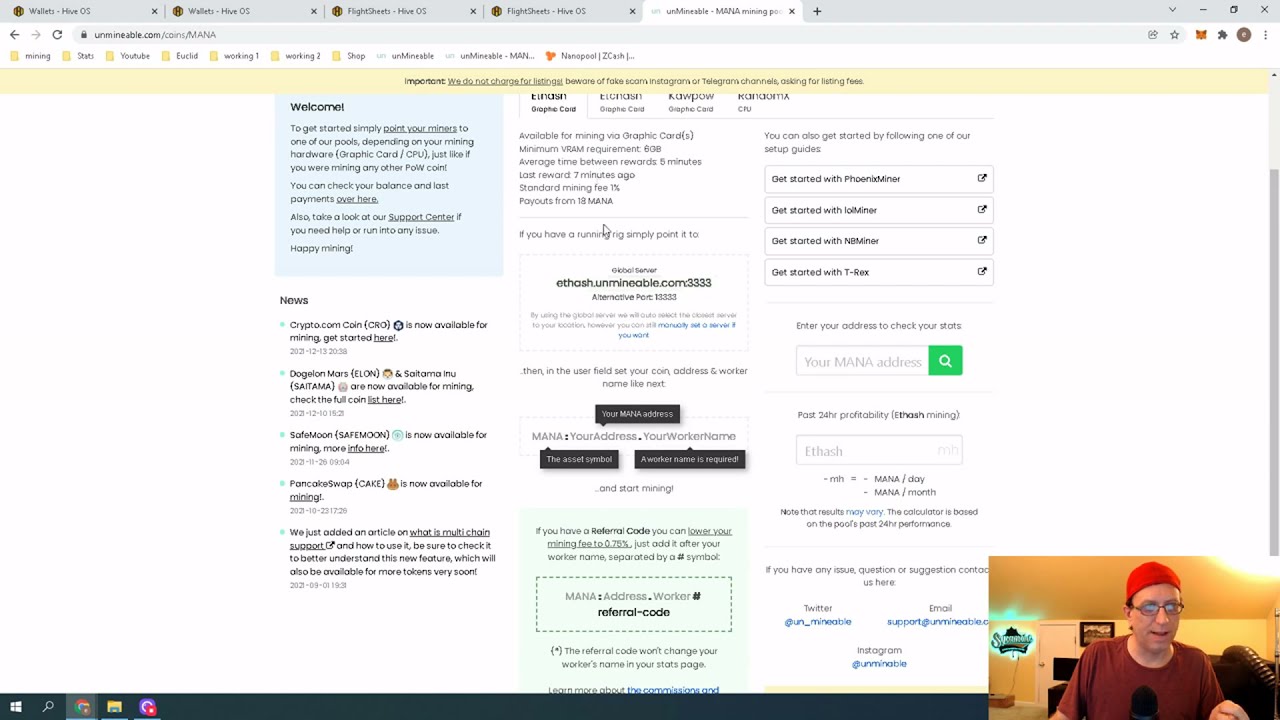Follow the point your miners link
1280x720 pixels.
coord(419,128)
